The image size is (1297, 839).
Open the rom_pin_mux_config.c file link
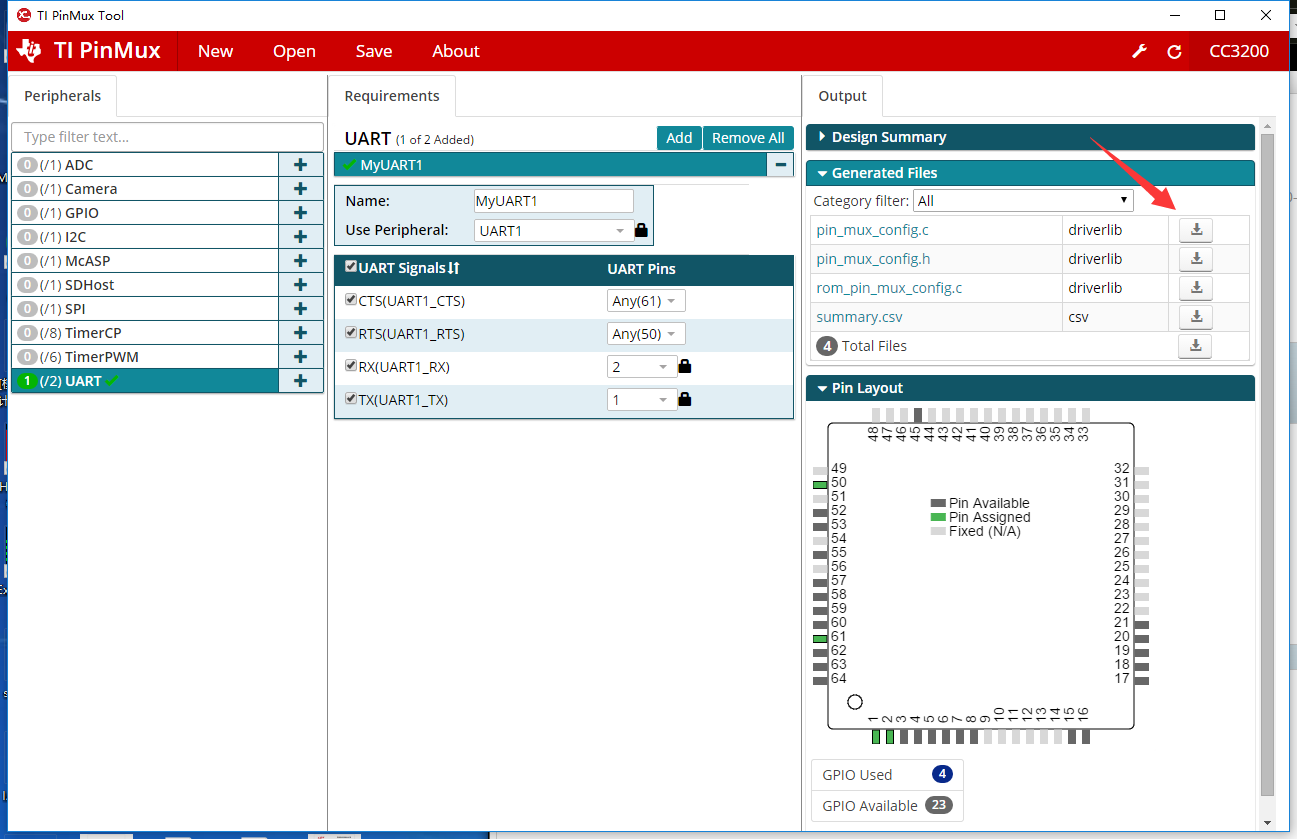[x=889, y=288]
